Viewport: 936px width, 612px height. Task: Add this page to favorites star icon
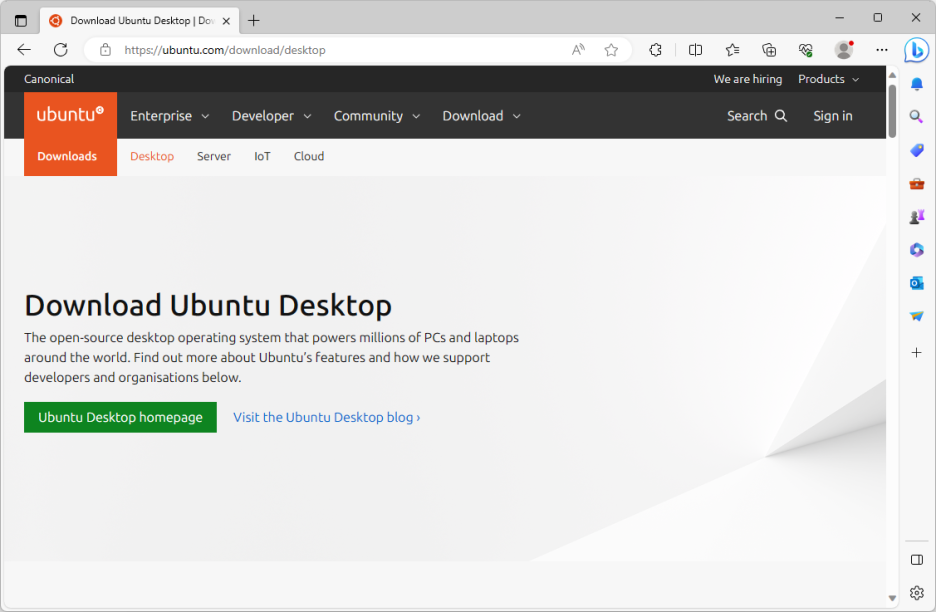(611, 50)
